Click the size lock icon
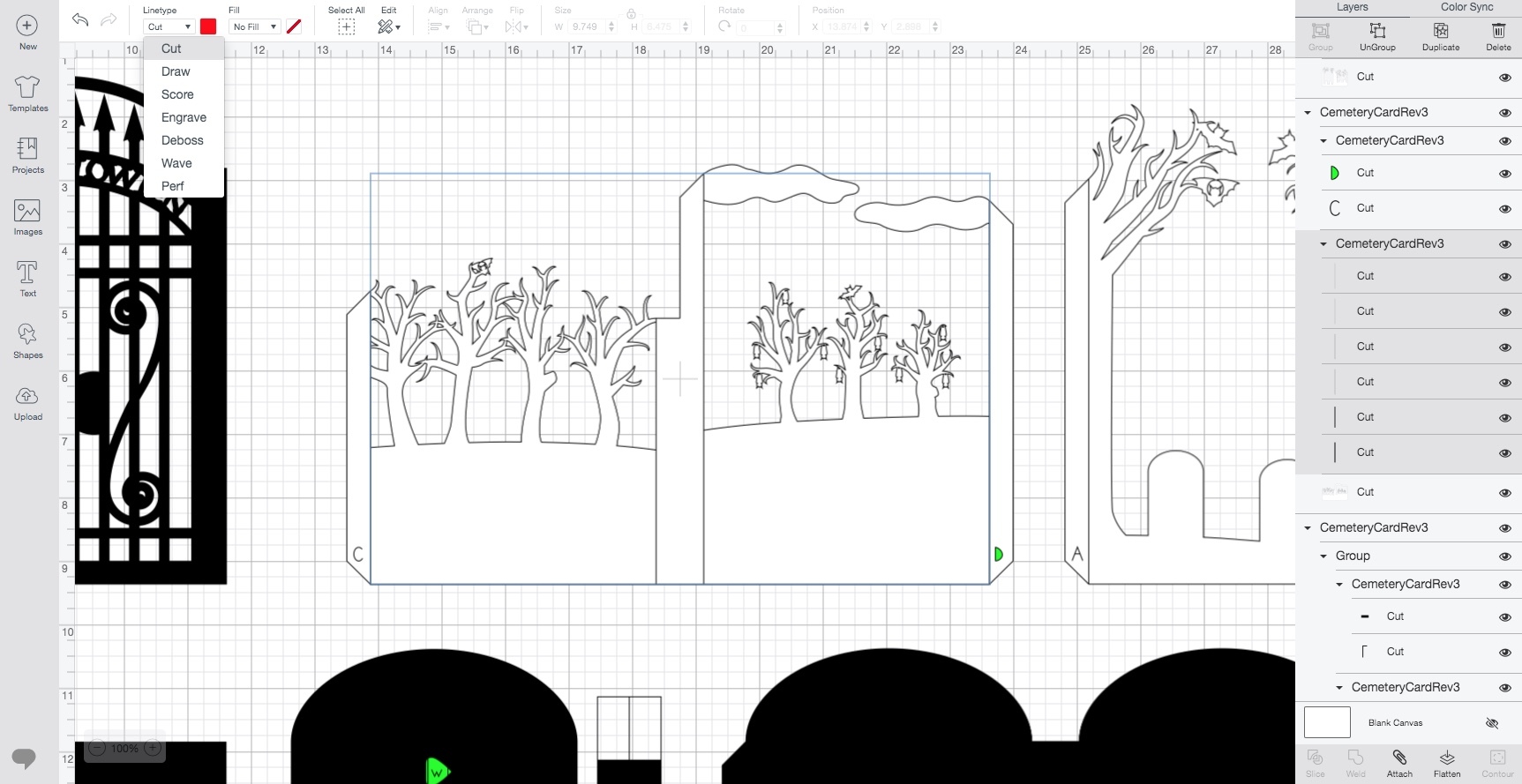Viewport: 1522px width, 784px height. 631,13
